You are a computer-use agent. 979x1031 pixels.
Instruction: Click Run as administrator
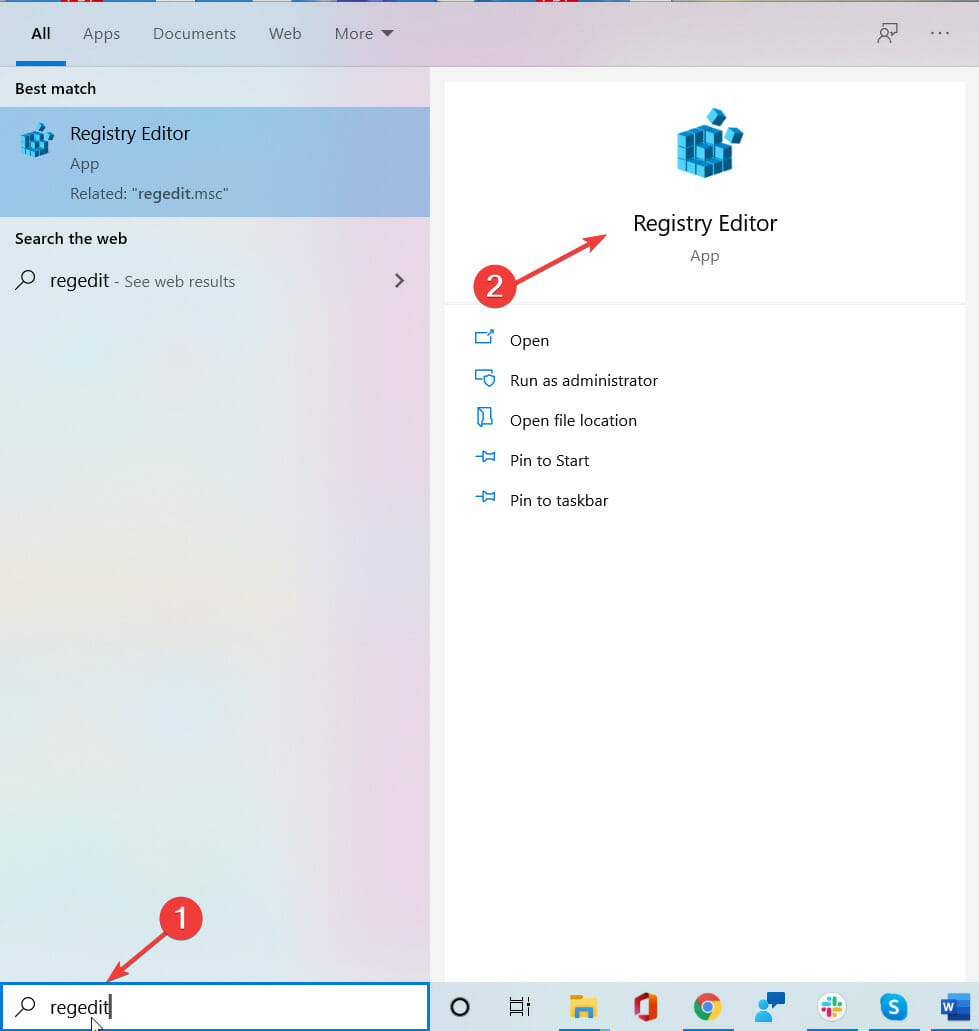(x=584, y=381)
